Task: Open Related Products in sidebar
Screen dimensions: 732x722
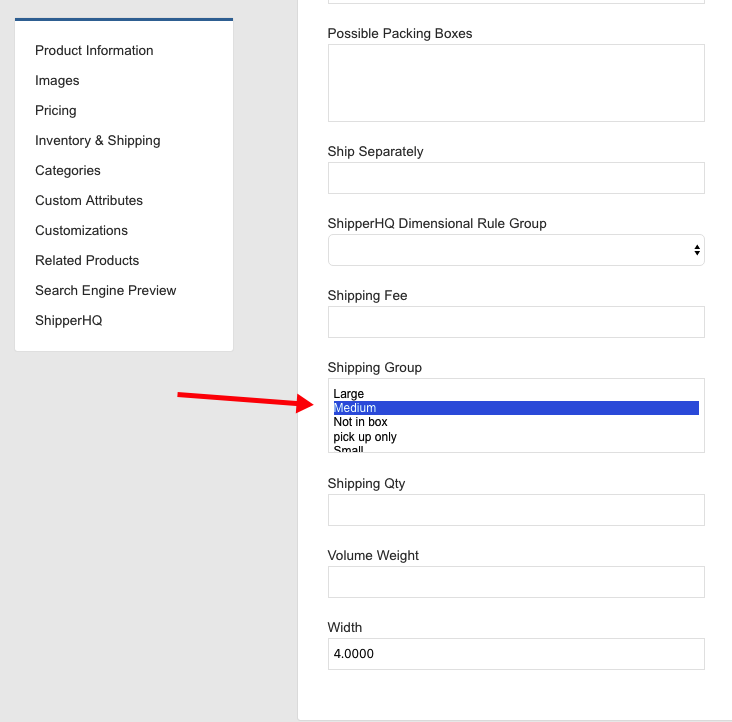Action: (87, 261)
